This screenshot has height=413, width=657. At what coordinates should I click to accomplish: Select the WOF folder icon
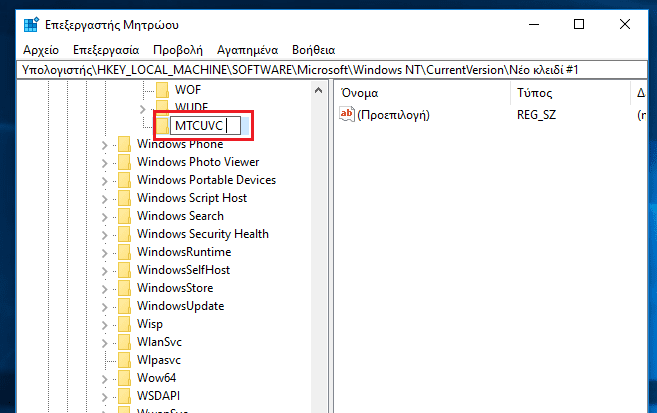click(x=162, y=90)
